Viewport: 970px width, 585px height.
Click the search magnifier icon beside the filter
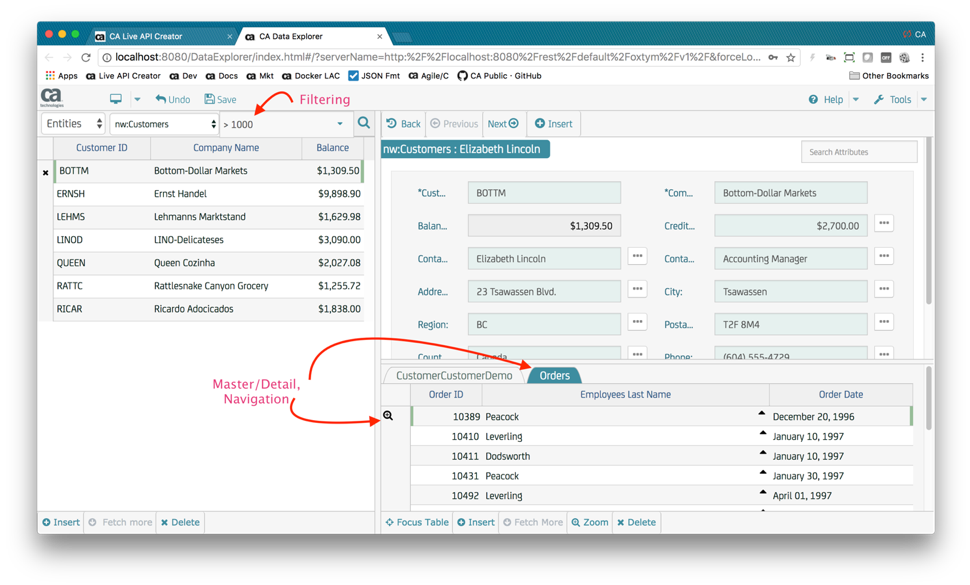(364, 123)
